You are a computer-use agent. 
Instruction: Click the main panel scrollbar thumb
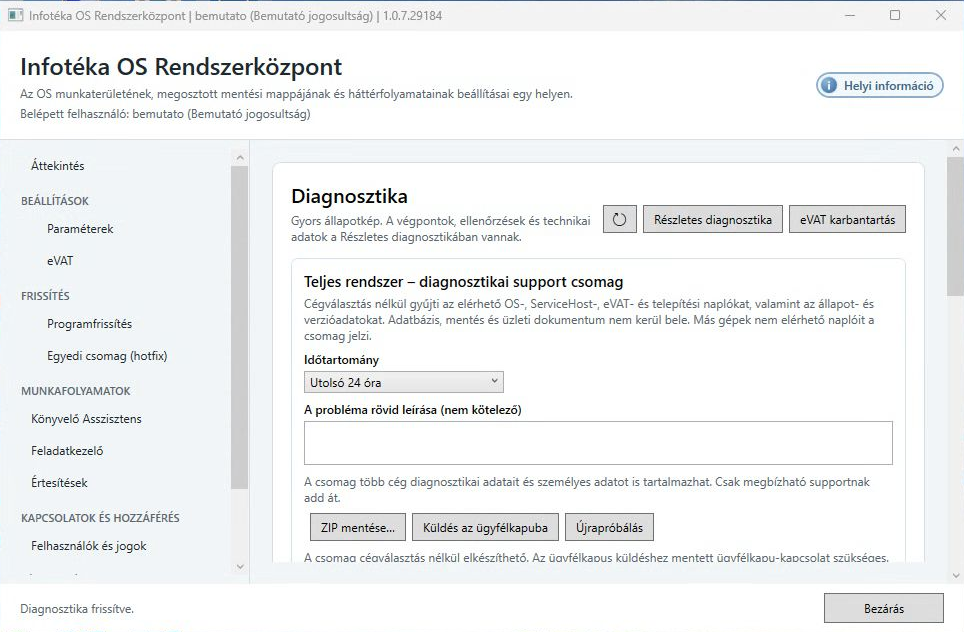click(956, 227)
